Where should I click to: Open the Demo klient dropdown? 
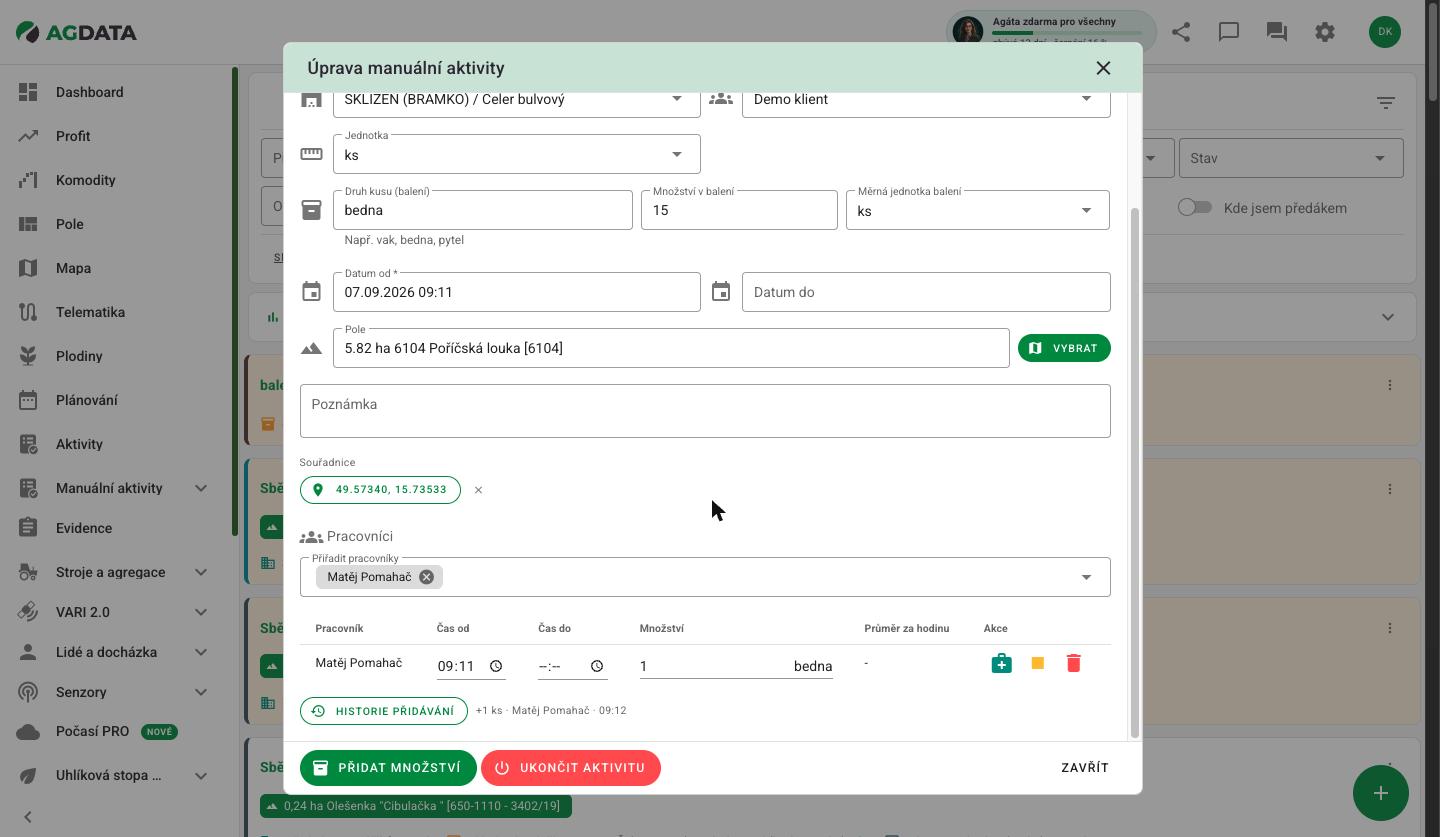pyautogui.click(x=926, y=100)
